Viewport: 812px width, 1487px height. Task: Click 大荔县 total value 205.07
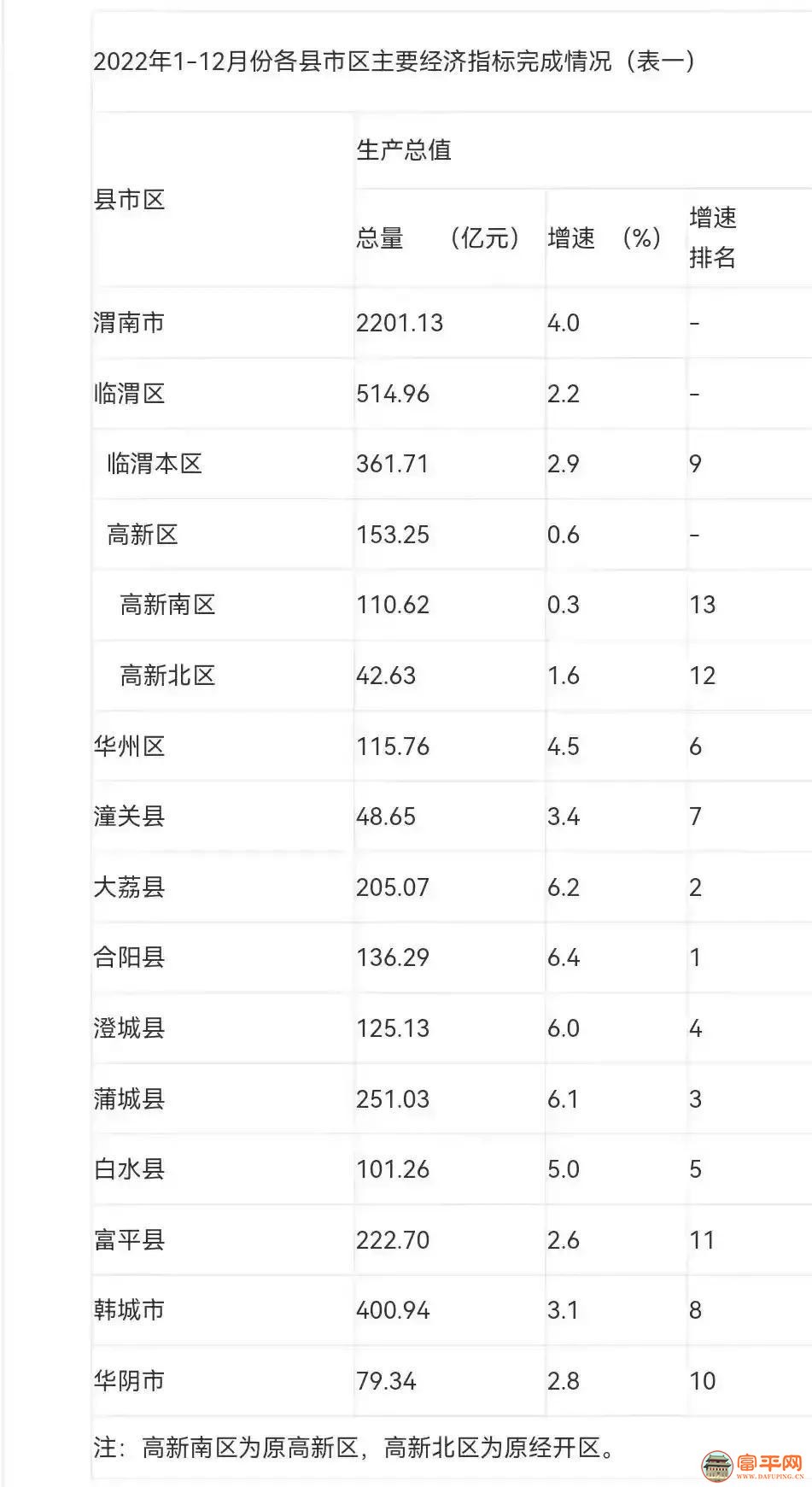(x=393, y=887)
